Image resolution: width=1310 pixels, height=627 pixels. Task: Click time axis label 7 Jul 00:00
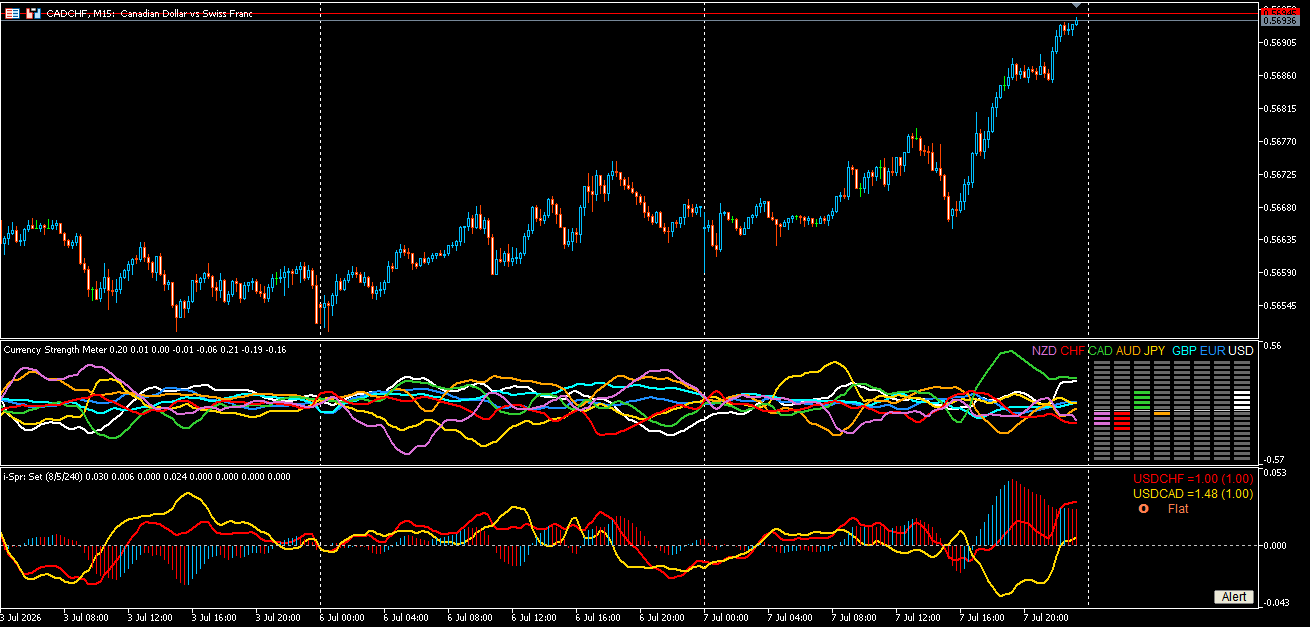[x=726, y=618]
